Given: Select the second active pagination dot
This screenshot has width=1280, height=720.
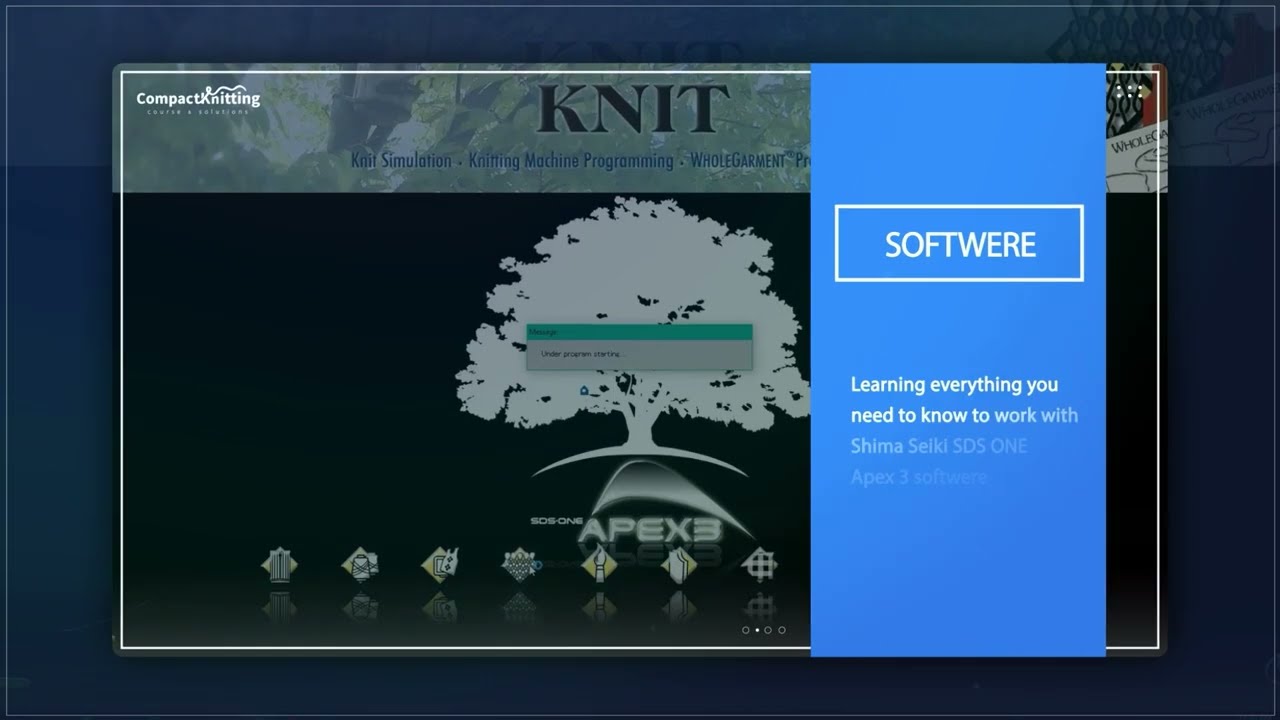Looking at the screenshot, I should pos(757,630).
